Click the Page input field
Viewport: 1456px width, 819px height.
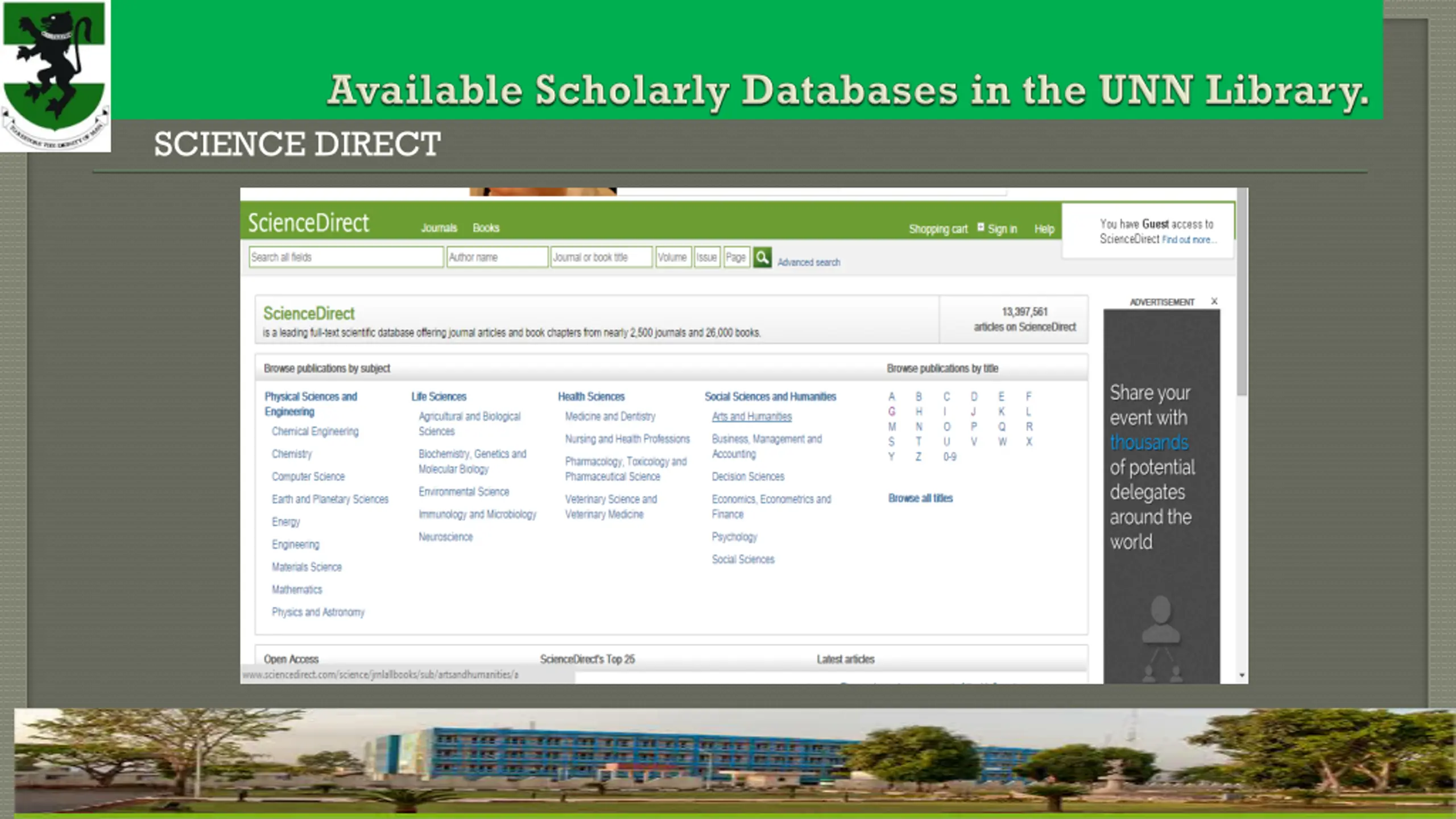point(737,257)
